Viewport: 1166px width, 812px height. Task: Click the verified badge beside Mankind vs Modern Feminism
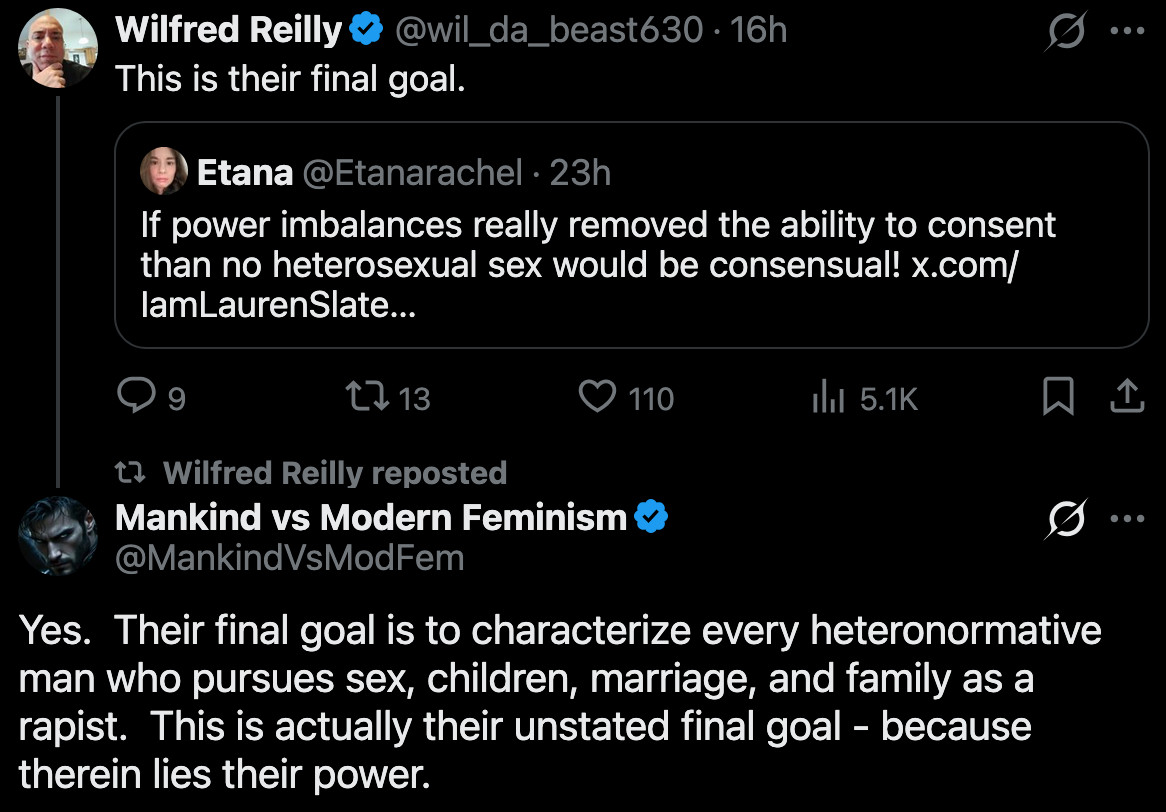pos(652,516)
